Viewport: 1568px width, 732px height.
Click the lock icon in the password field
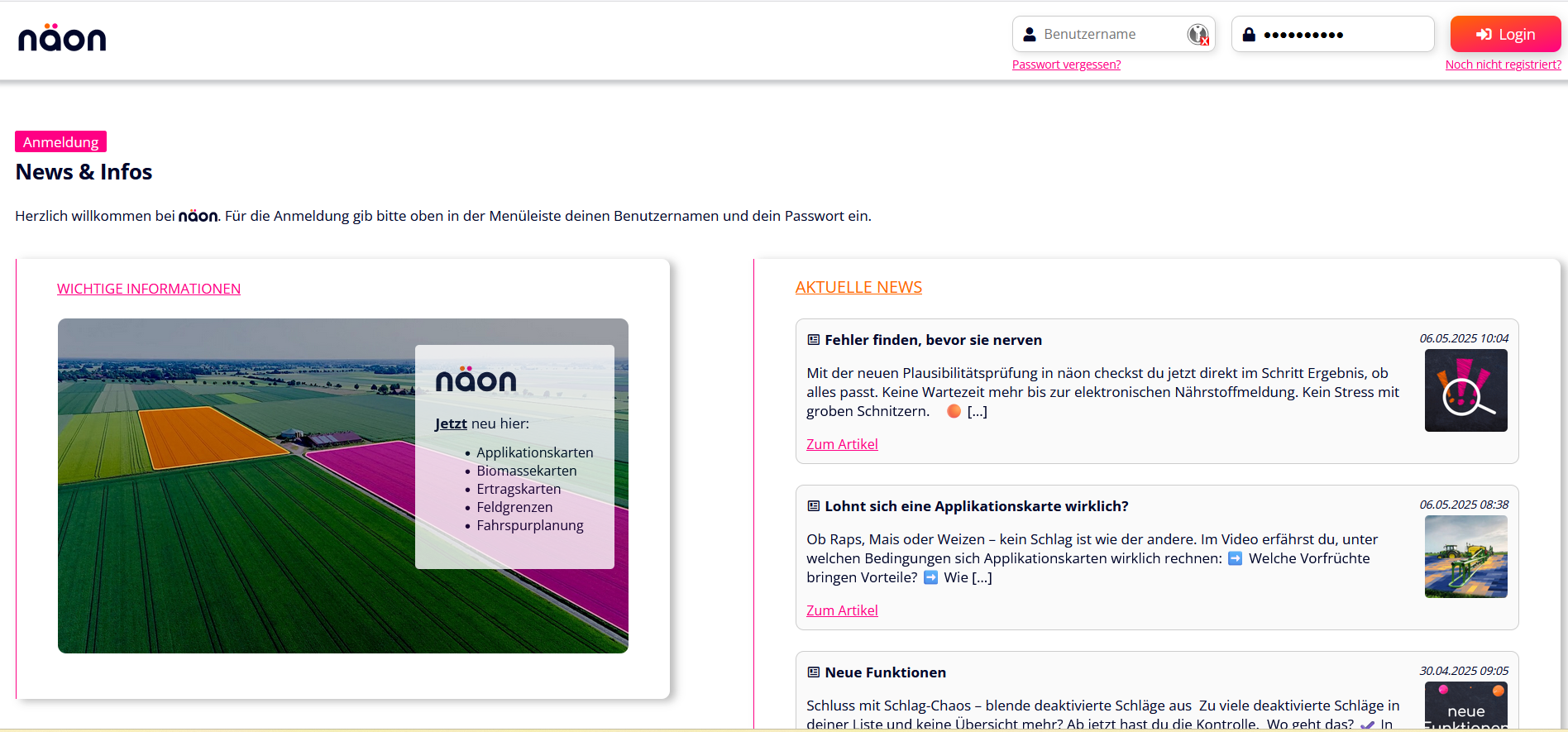tap(1249, 34)
